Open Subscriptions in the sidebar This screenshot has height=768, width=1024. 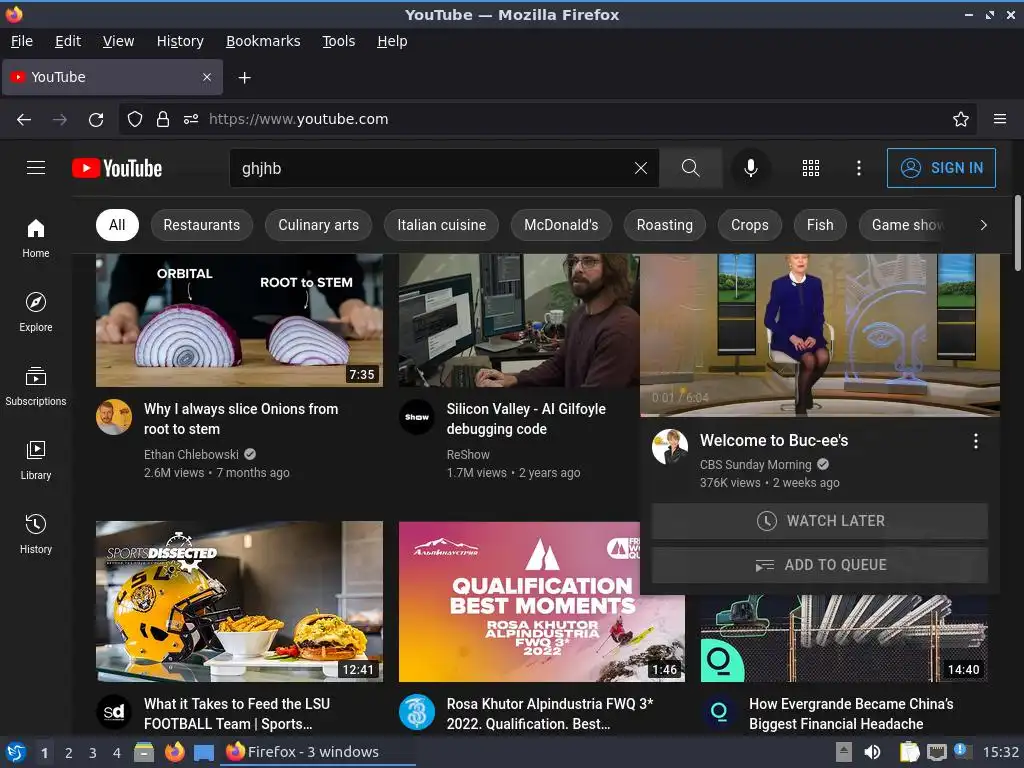tap(36, 386)
